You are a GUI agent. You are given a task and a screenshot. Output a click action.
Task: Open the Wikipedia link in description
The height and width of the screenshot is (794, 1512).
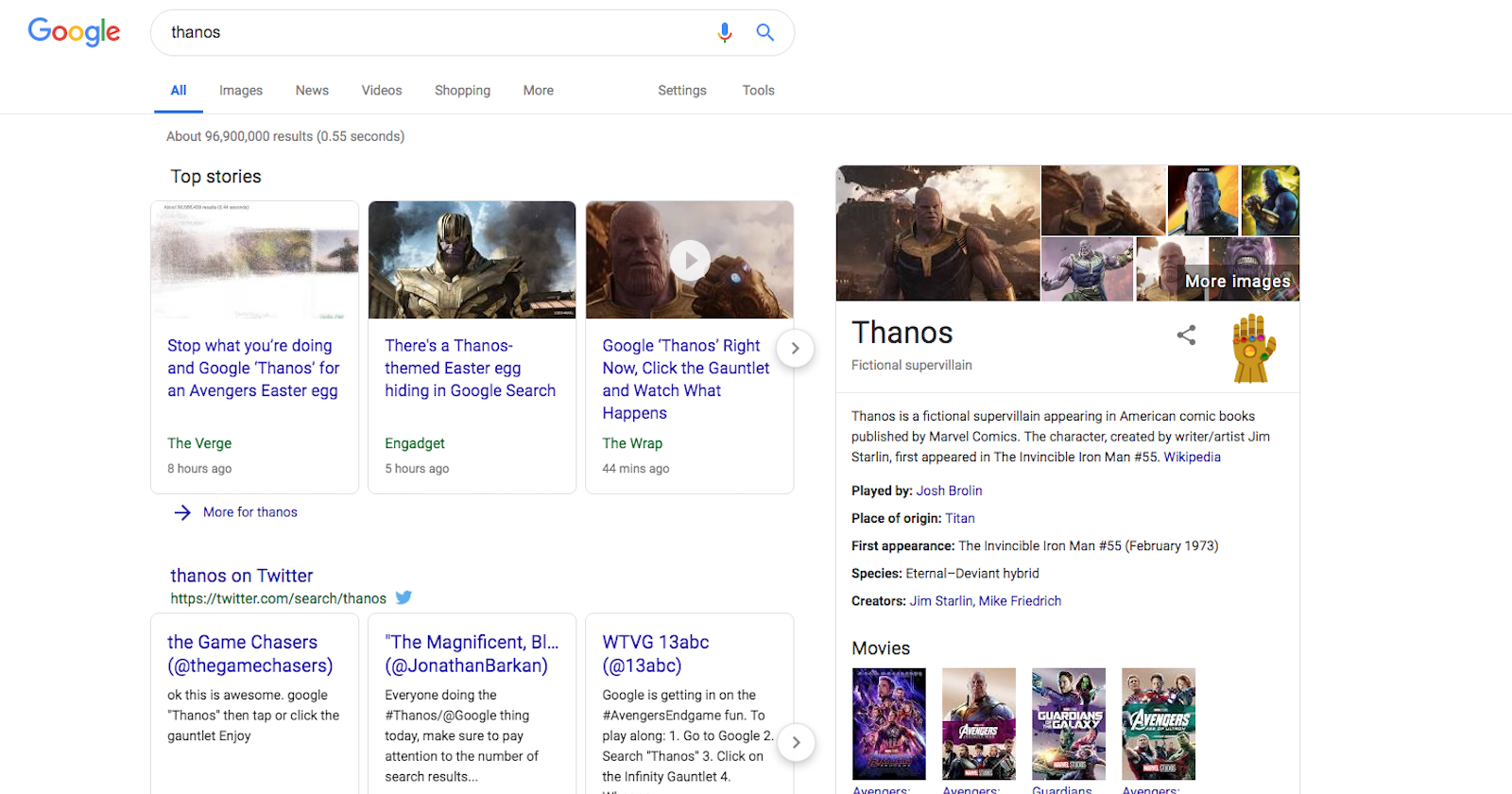pyautogui.click(x=1192, y=457)
